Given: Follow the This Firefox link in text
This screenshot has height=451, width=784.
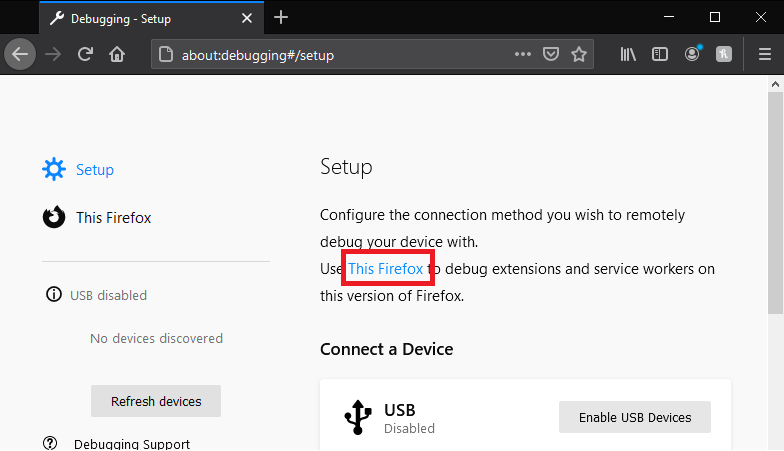Looking at the screenshot, I should 386,269.
